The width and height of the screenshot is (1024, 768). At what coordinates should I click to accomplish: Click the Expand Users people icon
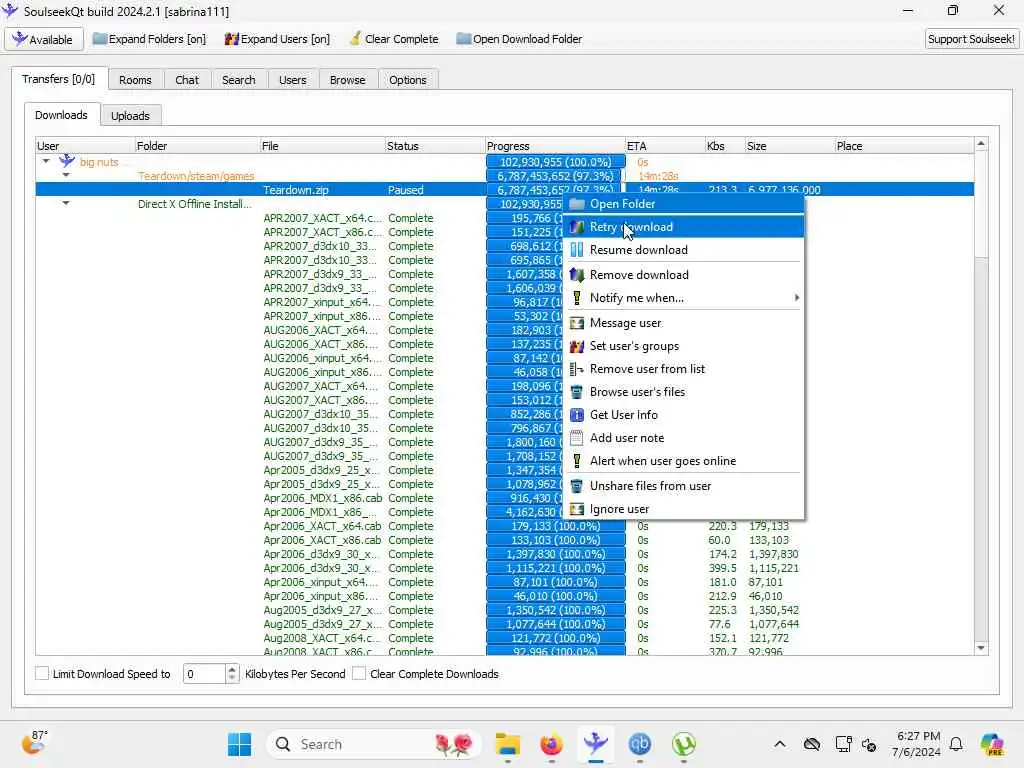[x=232, y=39]
